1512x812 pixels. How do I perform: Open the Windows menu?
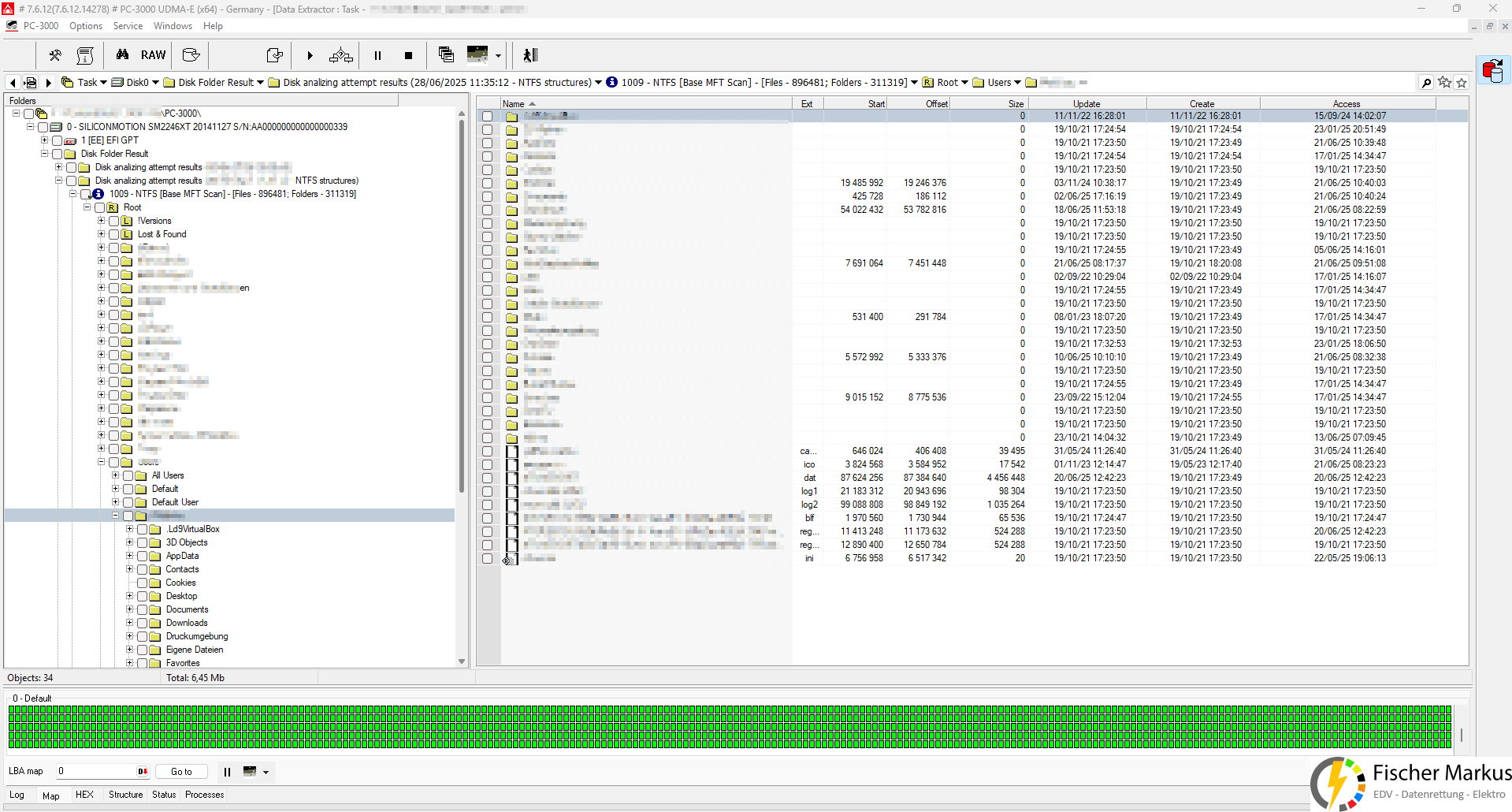point(173,26)
